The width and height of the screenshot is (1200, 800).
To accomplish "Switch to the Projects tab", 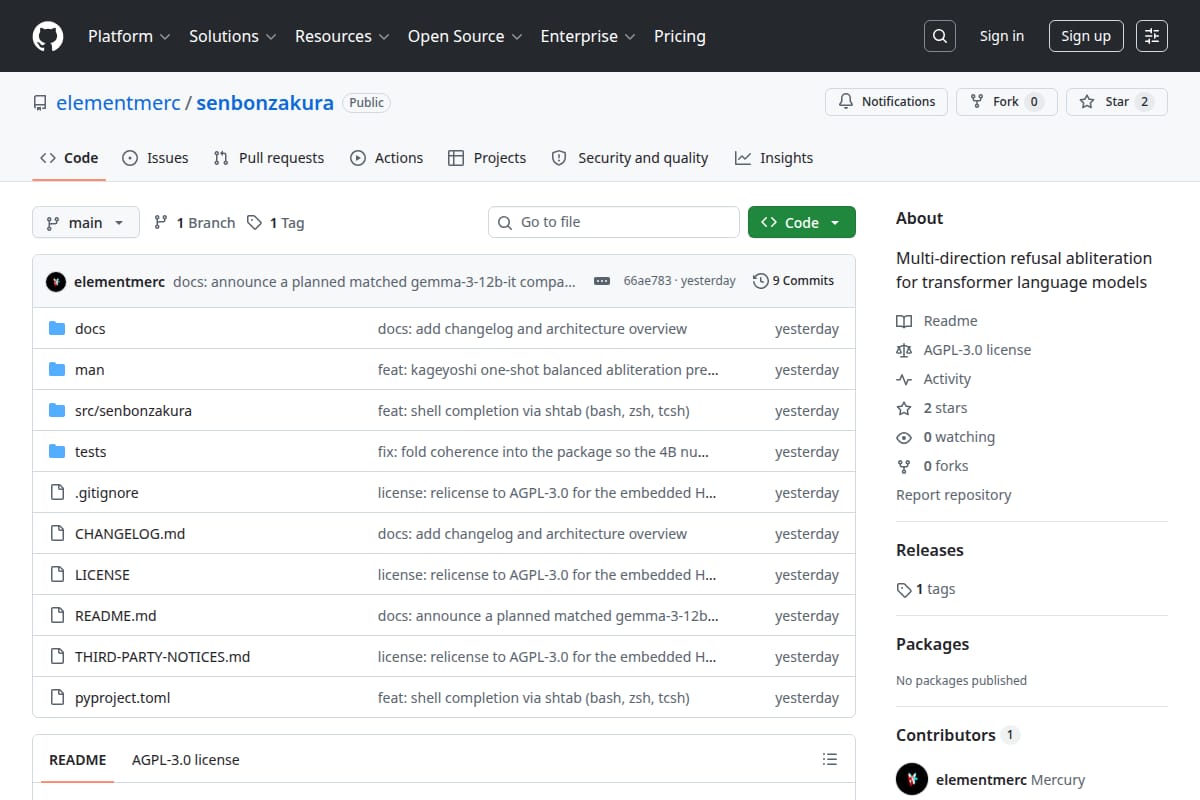I will (x=487, y=158).
